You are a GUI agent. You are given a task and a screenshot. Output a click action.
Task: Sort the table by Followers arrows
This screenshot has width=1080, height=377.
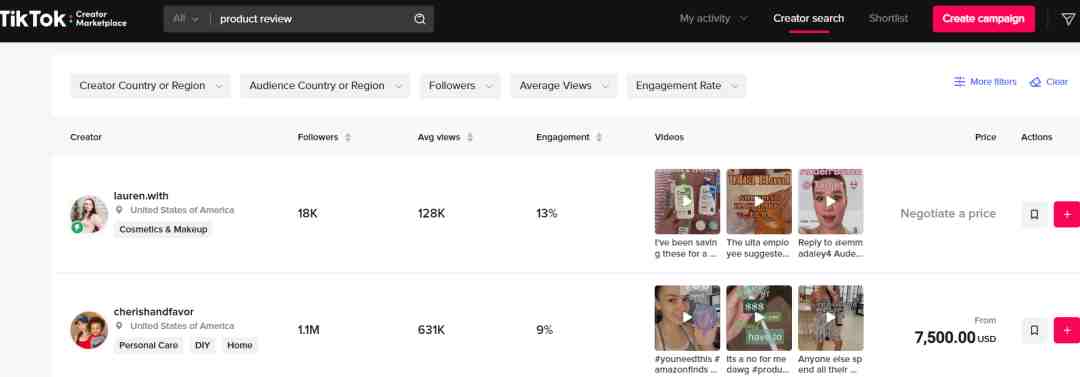(348, 138)
